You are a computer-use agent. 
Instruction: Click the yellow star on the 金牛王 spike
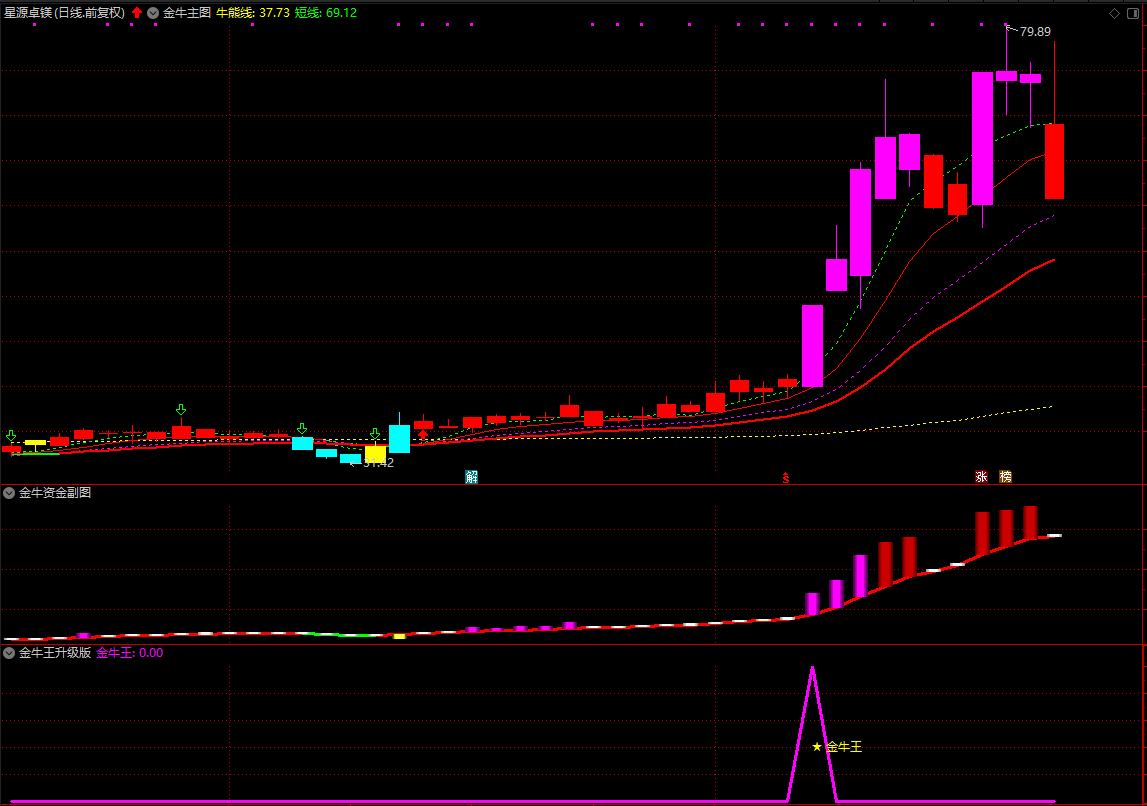(x=817, y=747)
